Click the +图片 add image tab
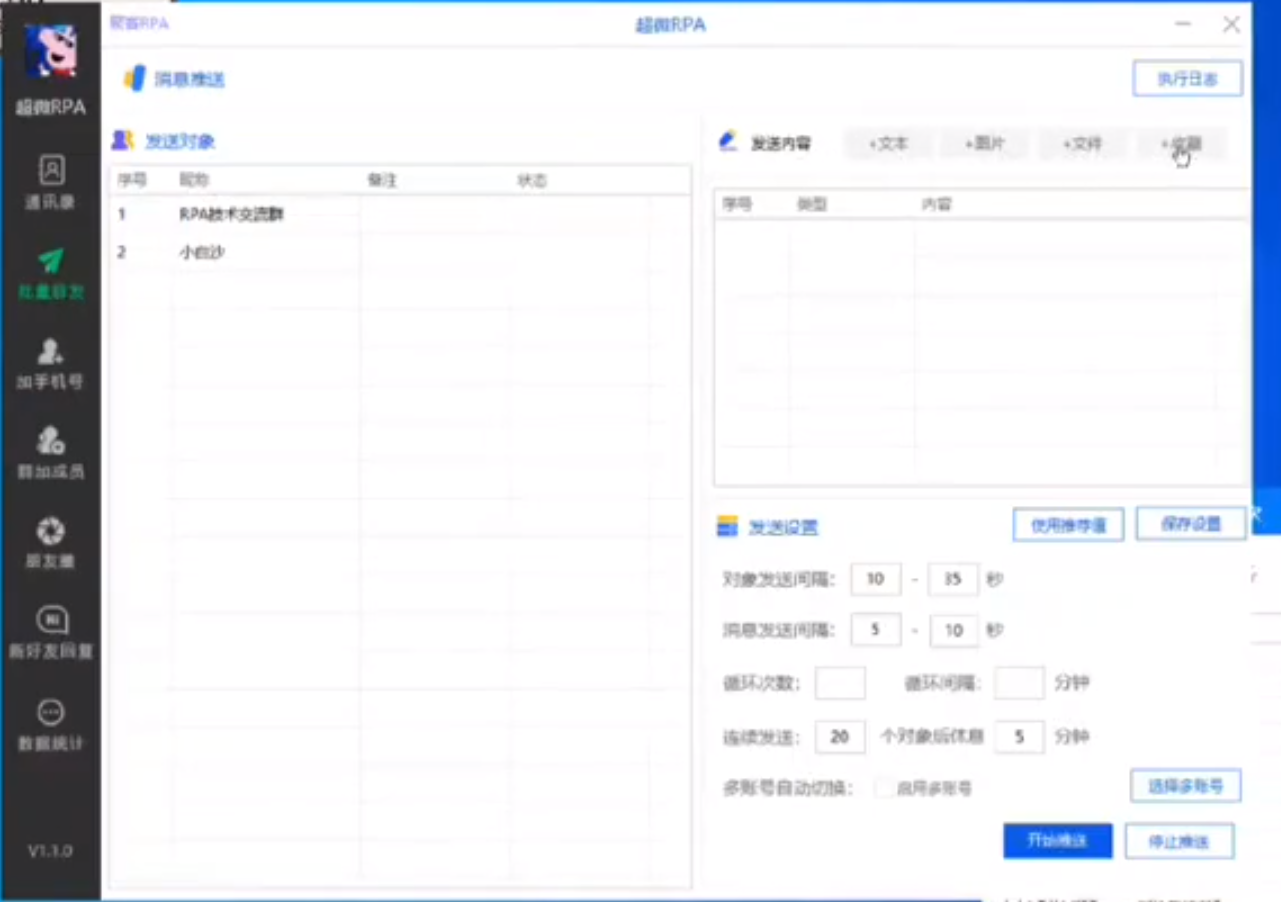 (x=985, y=144)
